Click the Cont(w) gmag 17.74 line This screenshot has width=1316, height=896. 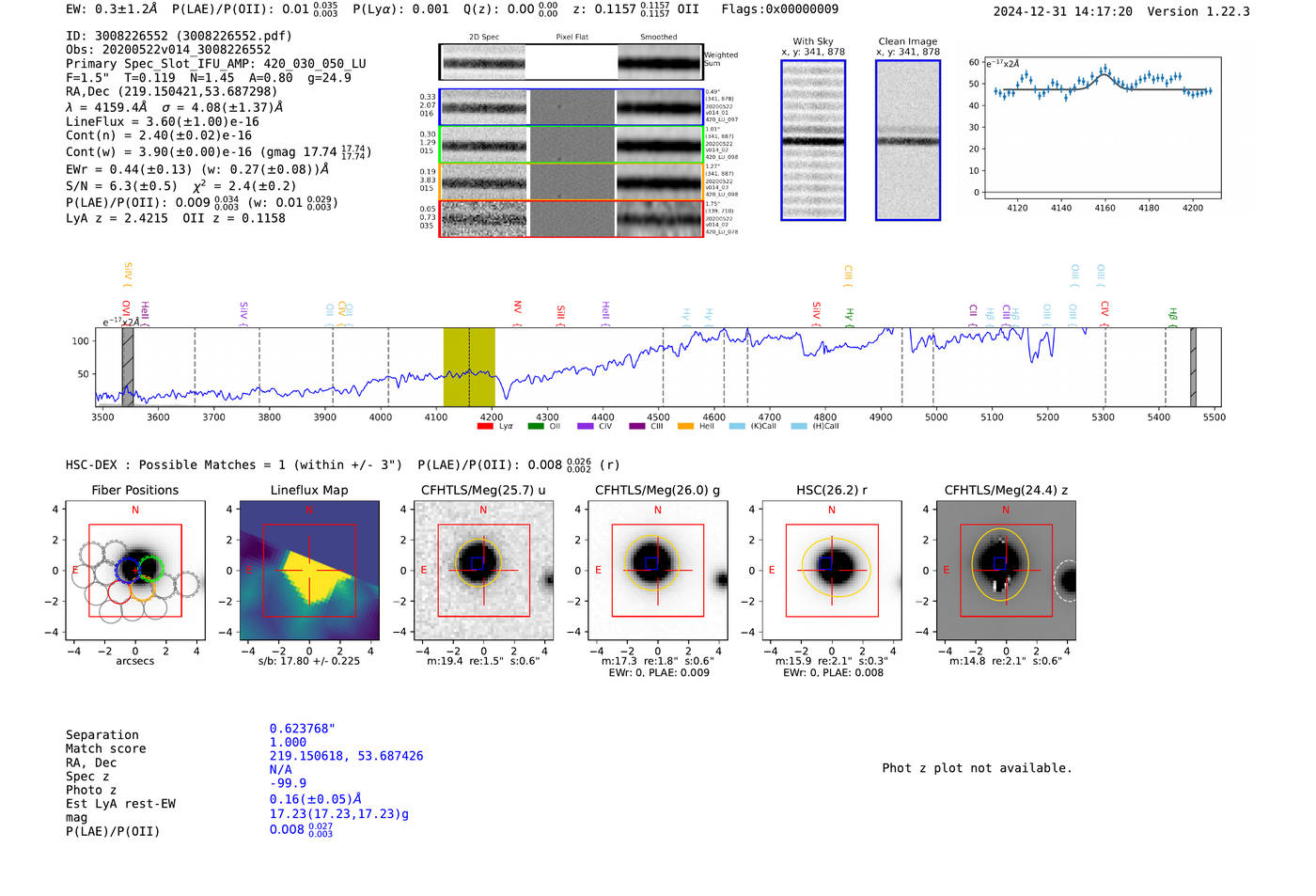pos(218,151)
